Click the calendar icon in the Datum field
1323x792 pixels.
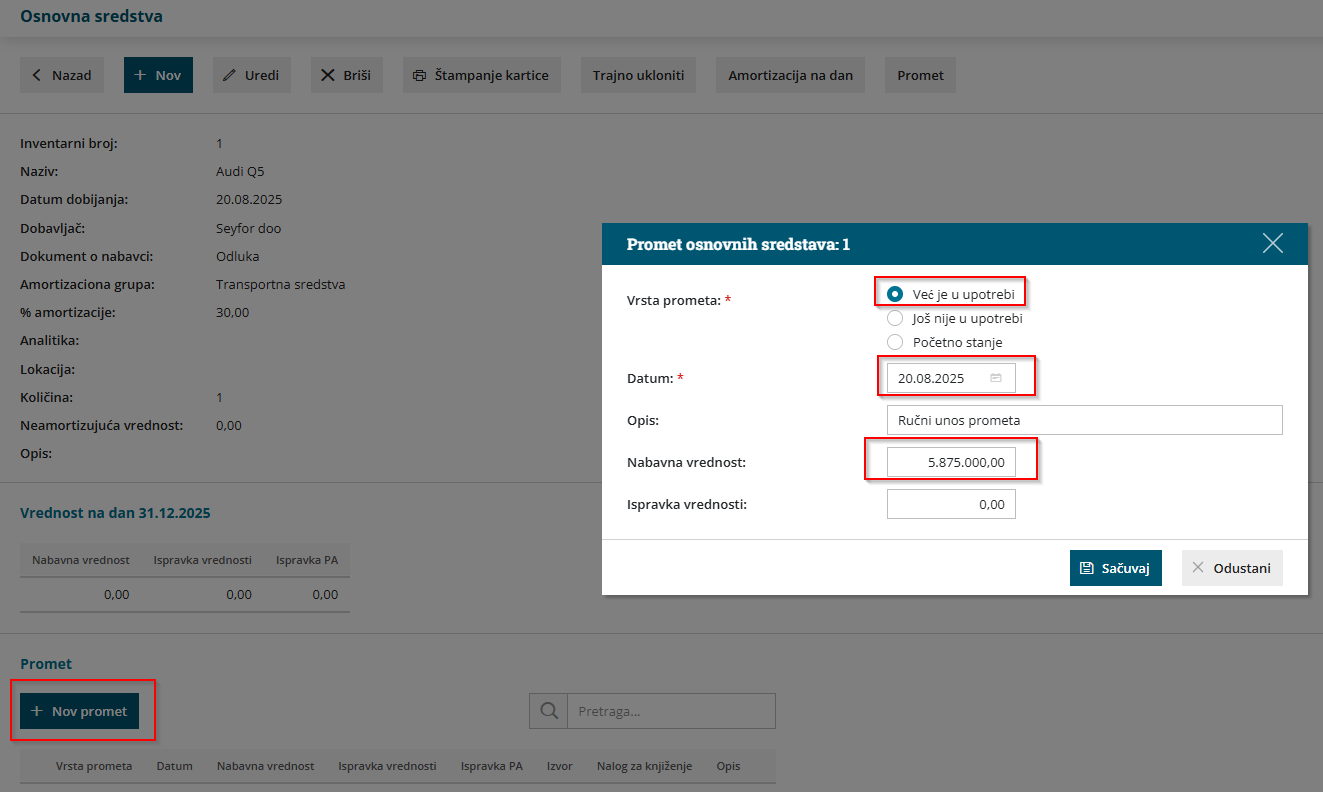[x=996, y=378]
